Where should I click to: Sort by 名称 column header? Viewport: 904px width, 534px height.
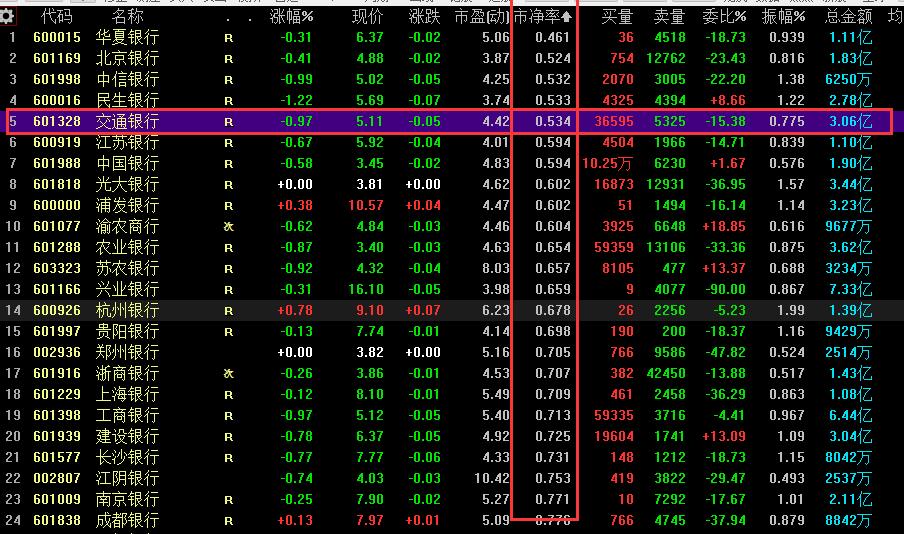pos(127,16)
